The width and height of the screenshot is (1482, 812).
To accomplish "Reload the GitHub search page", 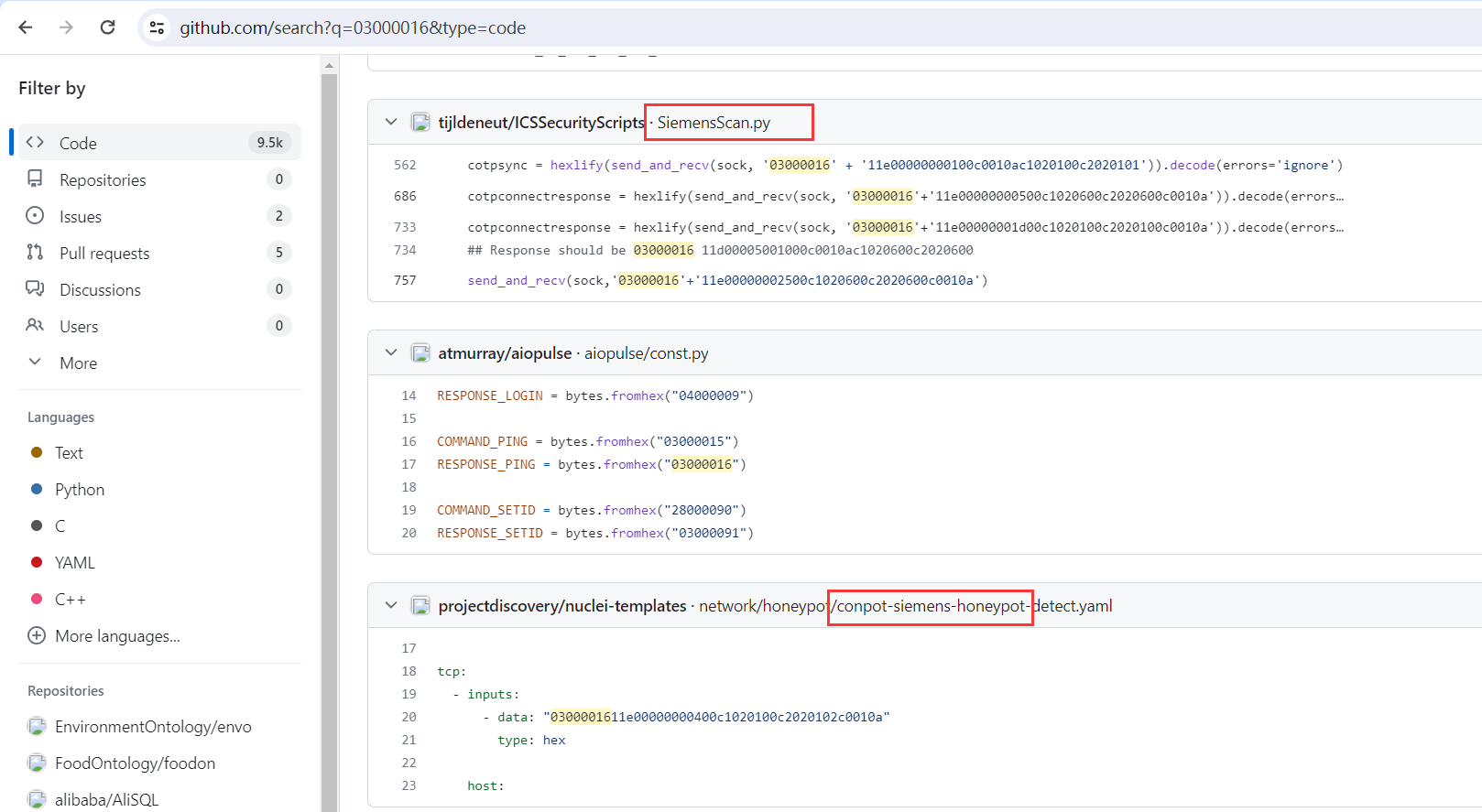I will tap(107, 27).
